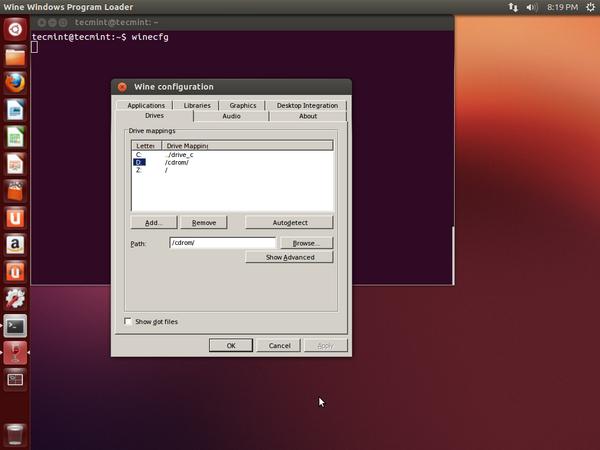Open Firefox from the launcher
This screenshot has height=450, width=600.
pyautogui.click(x=15, y=83)
